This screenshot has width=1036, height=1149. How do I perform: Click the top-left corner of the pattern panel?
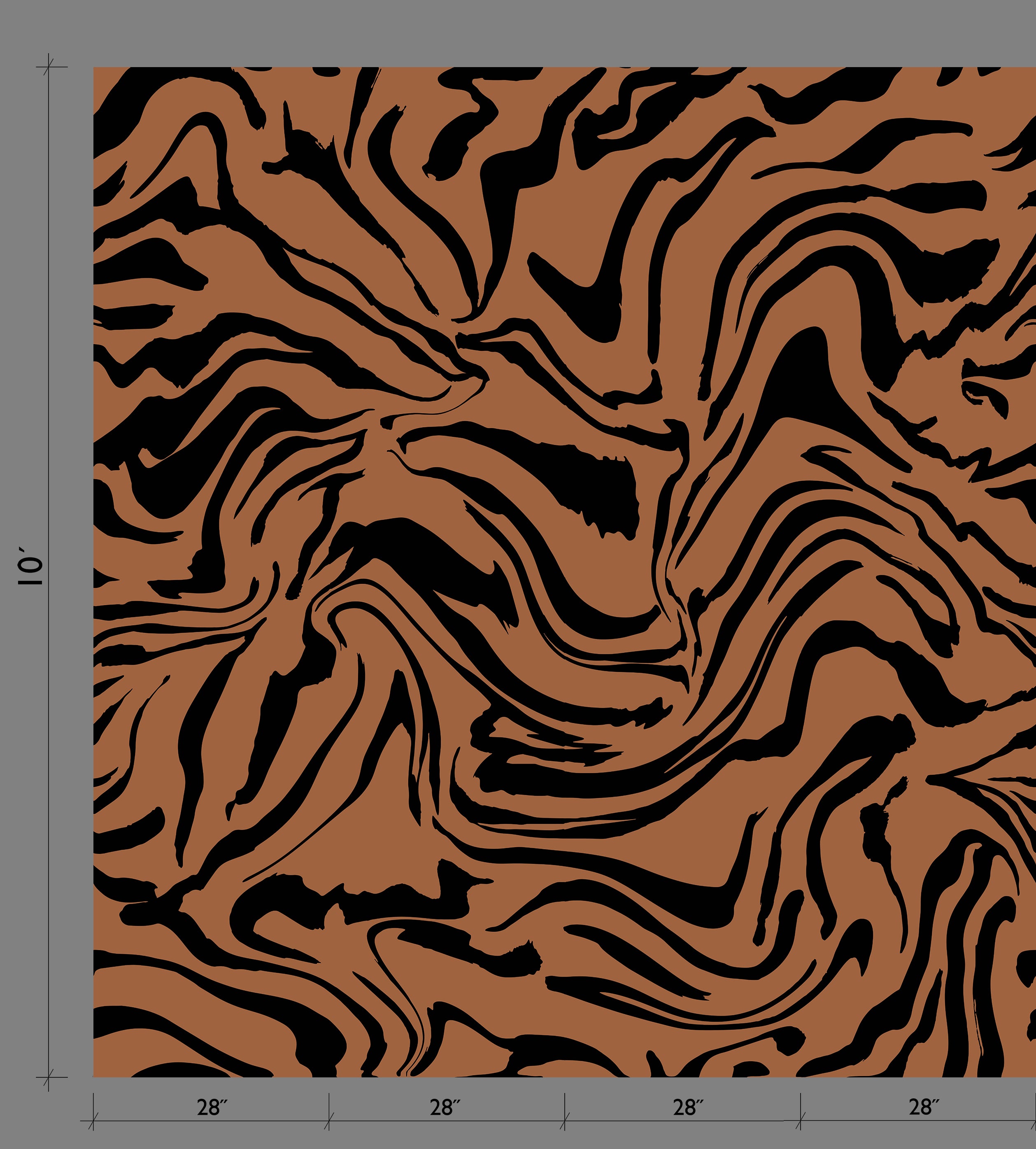[x=95, y=68]
